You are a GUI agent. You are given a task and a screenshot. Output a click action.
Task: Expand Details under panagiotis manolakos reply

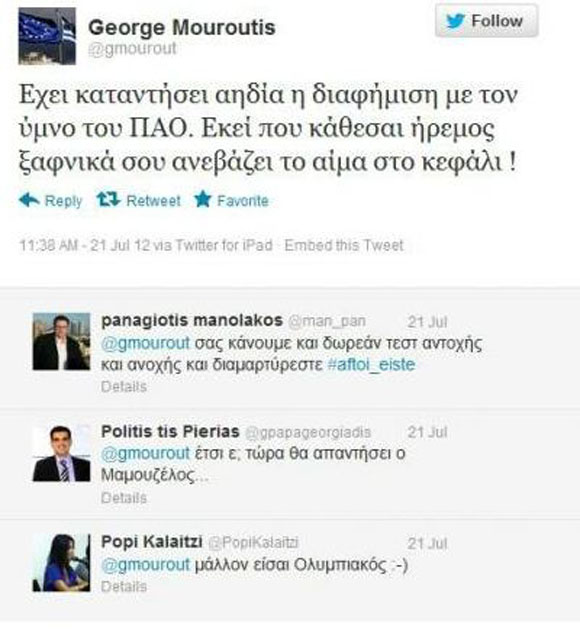[124, 387]
